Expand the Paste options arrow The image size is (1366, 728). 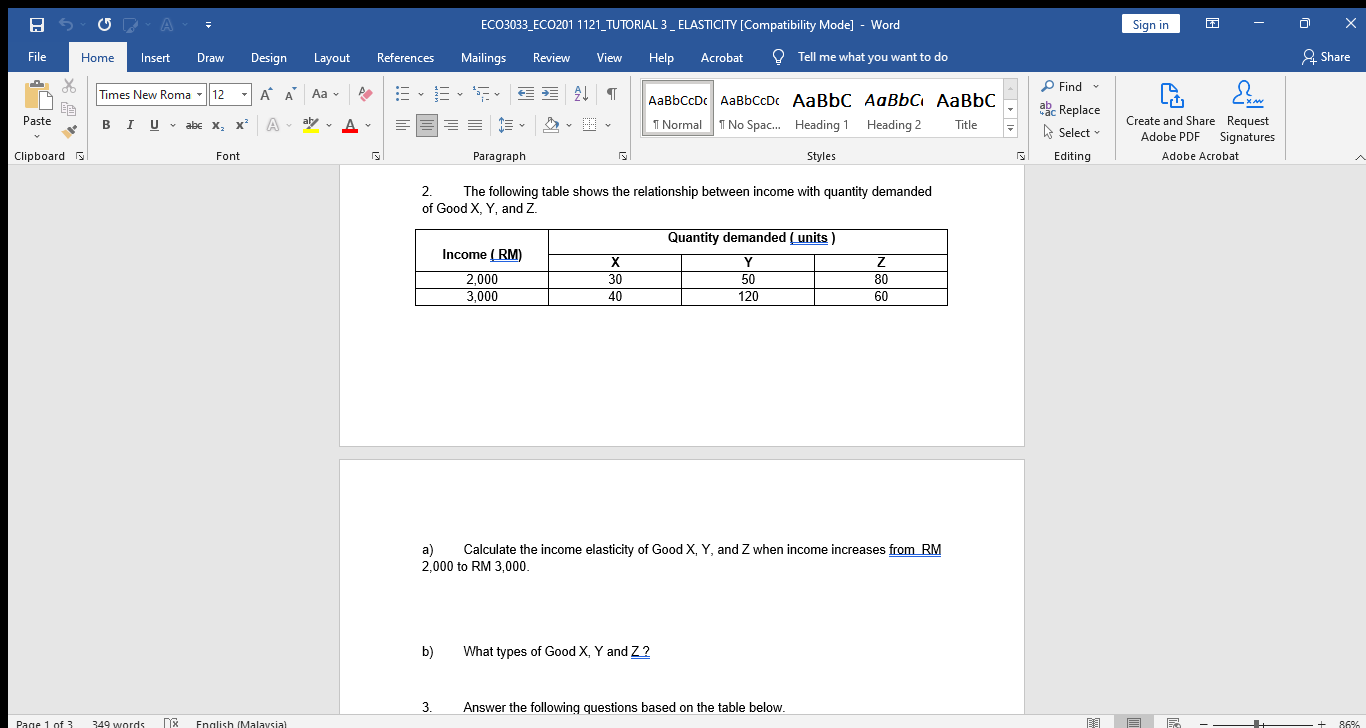(37, 136)
